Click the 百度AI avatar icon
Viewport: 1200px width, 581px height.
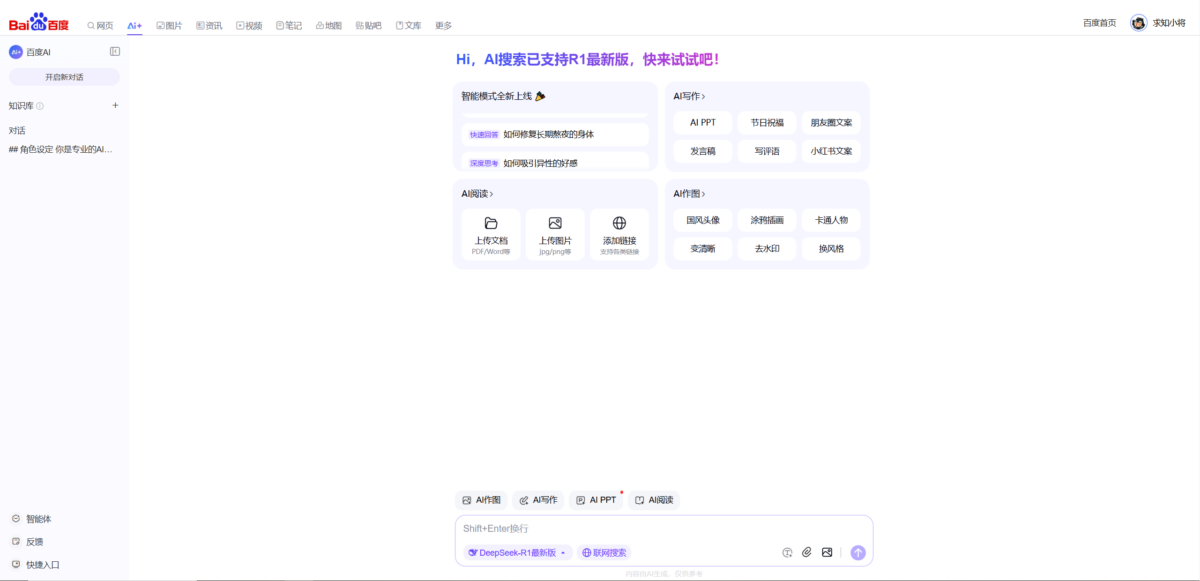point(16,51)
